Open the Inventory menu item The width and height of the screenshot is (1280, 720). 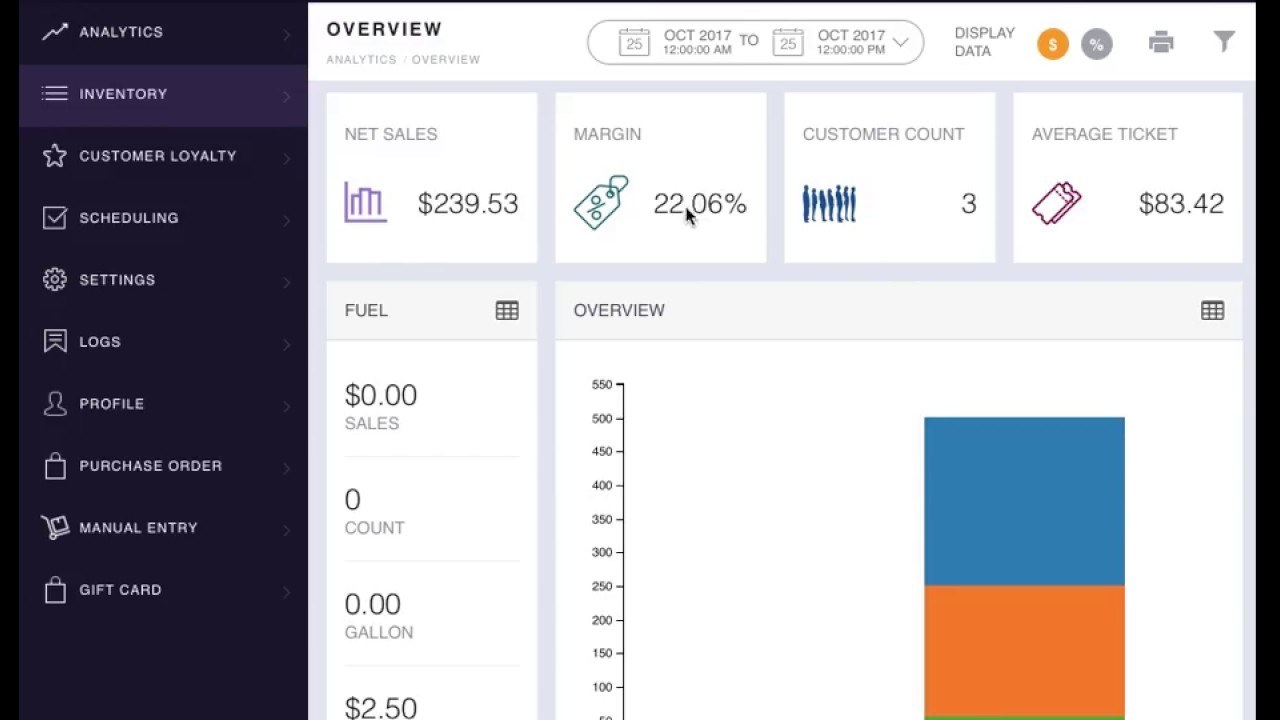pos(163,94)
